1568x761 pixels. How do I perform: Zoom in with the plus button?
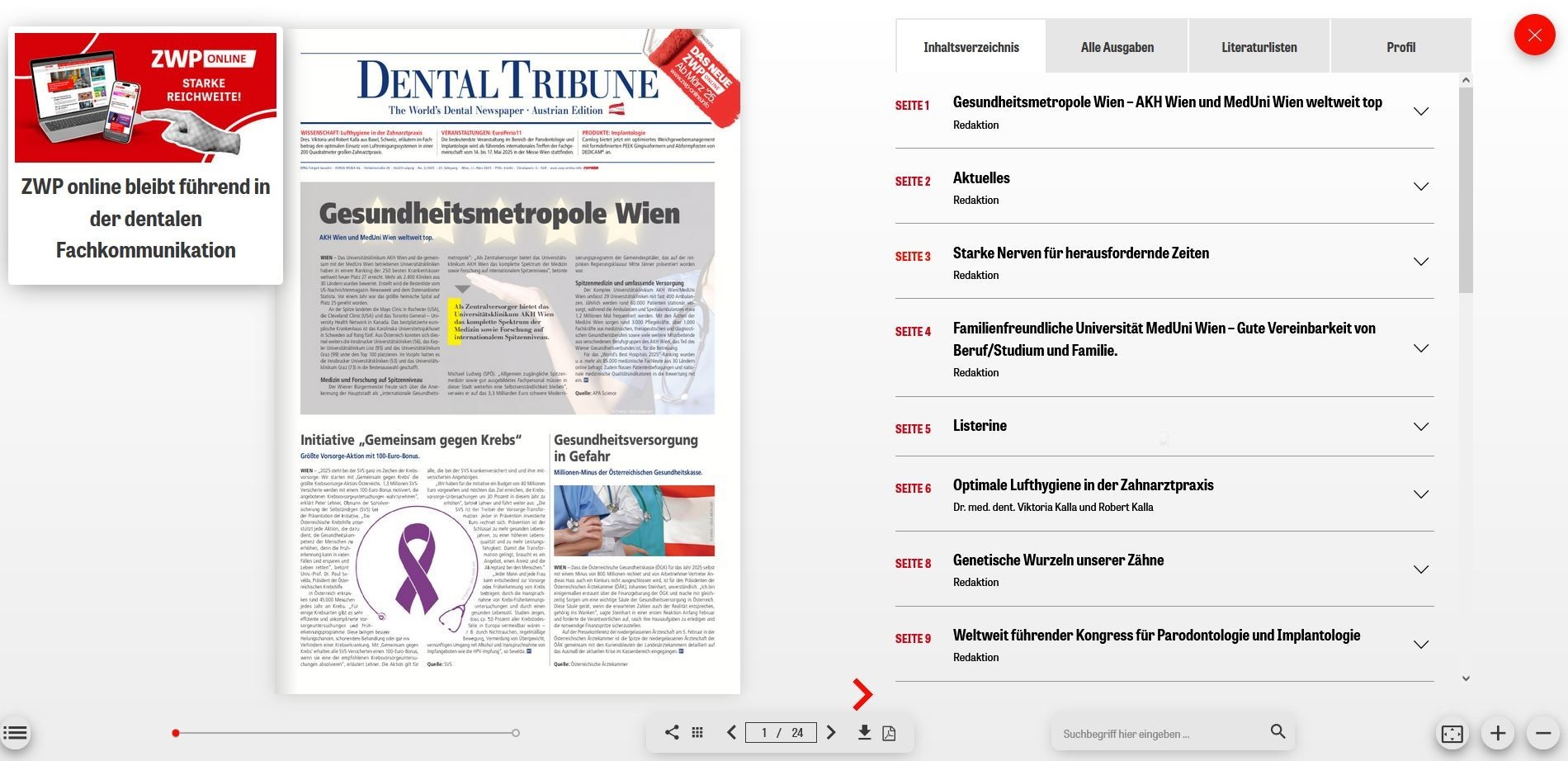[x=1498, y=733]
